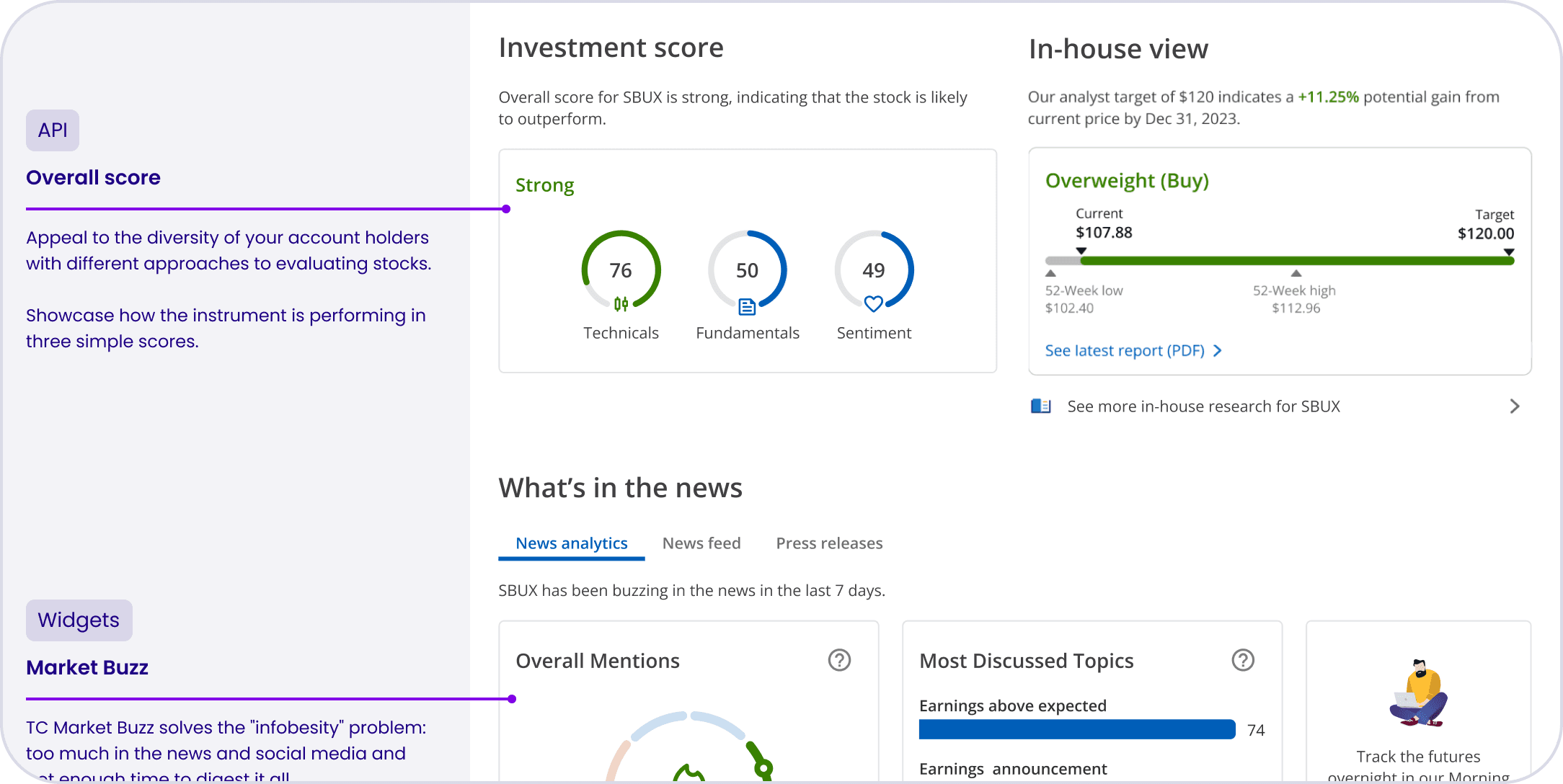Image resolution: width=1563 pixels, height=784 pixels.
Task: Open help for Overall Mentions
Action: 839,660
